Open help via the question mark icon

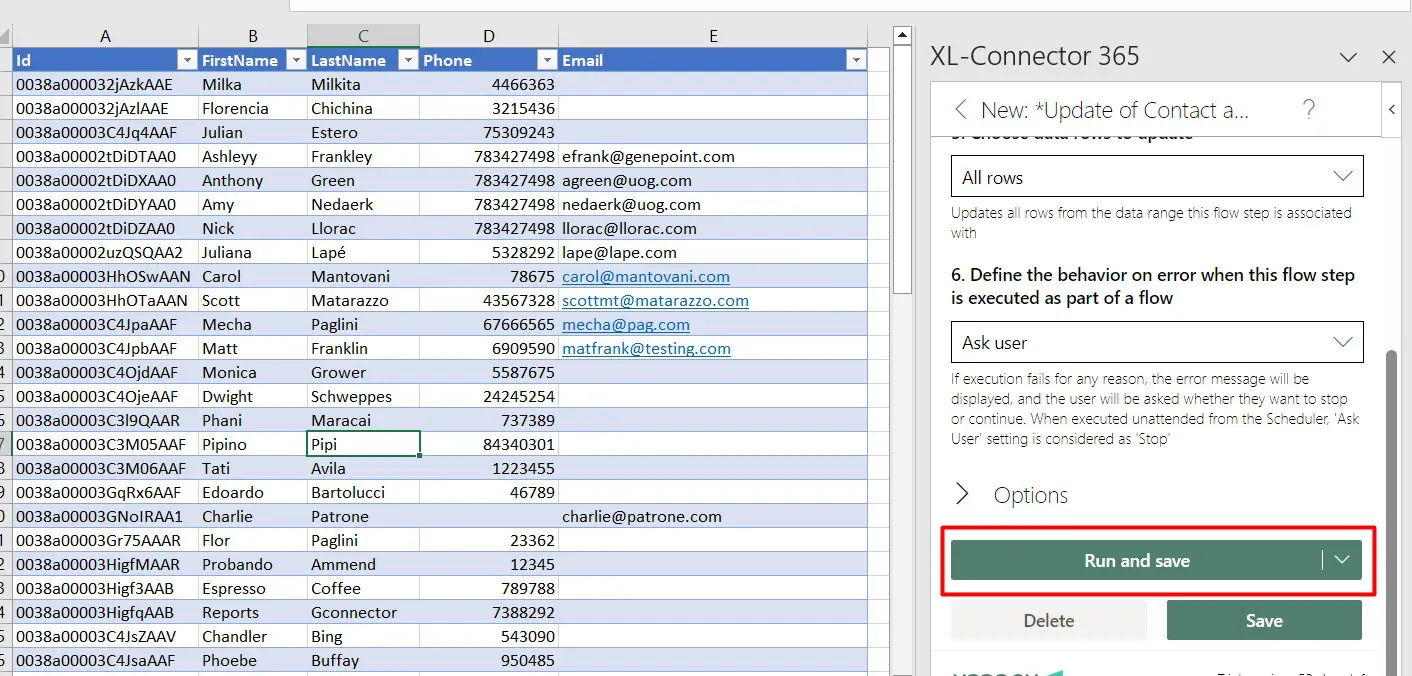pos(1309,110)
